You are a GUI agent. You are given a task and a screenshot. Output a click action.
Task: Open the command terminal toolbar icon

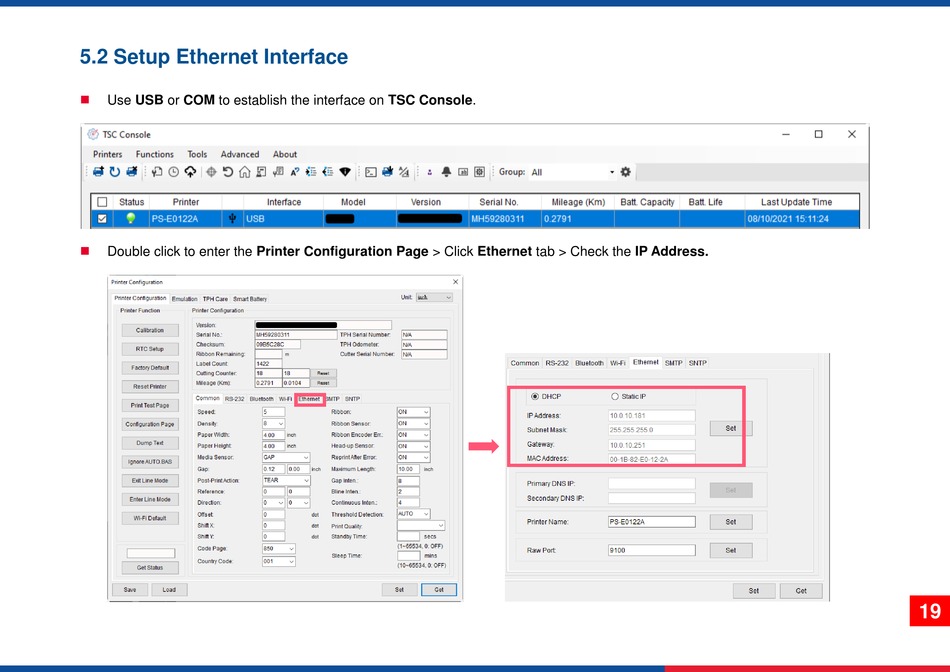pos(371,172)
